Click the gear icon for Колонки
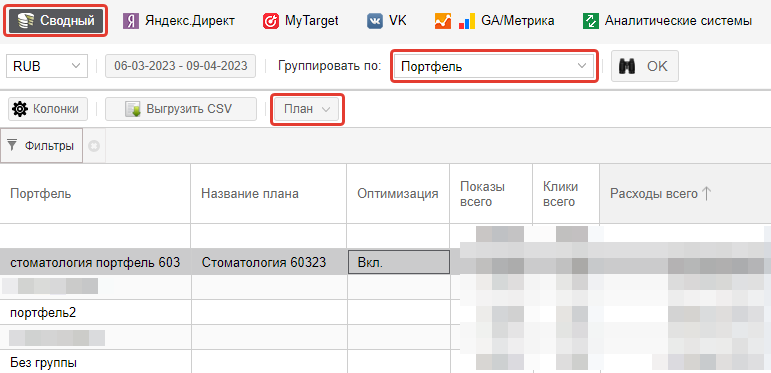This screenshot has width=771, height=373. [x=20, y=109]
